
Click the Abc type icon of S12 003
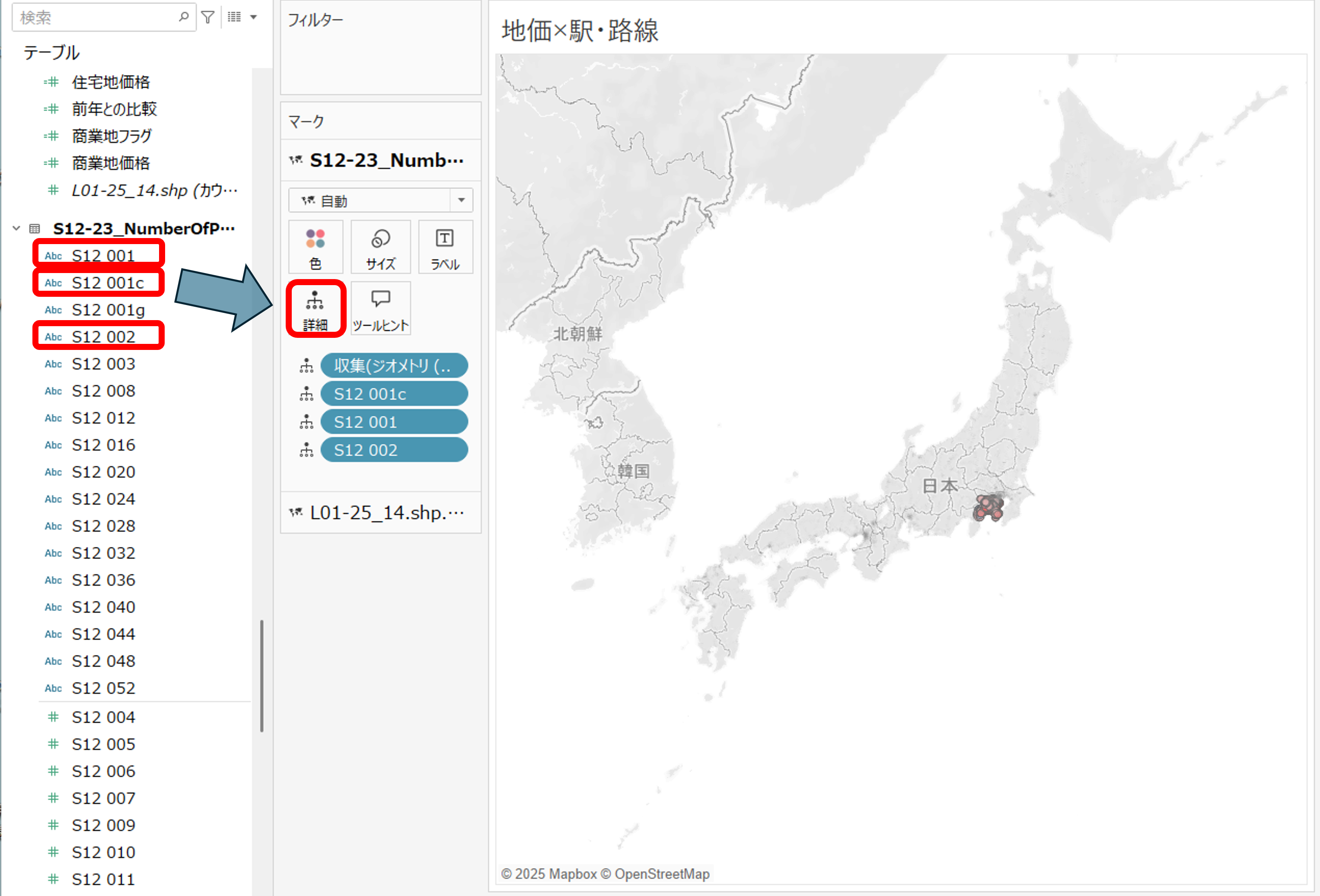54,364
